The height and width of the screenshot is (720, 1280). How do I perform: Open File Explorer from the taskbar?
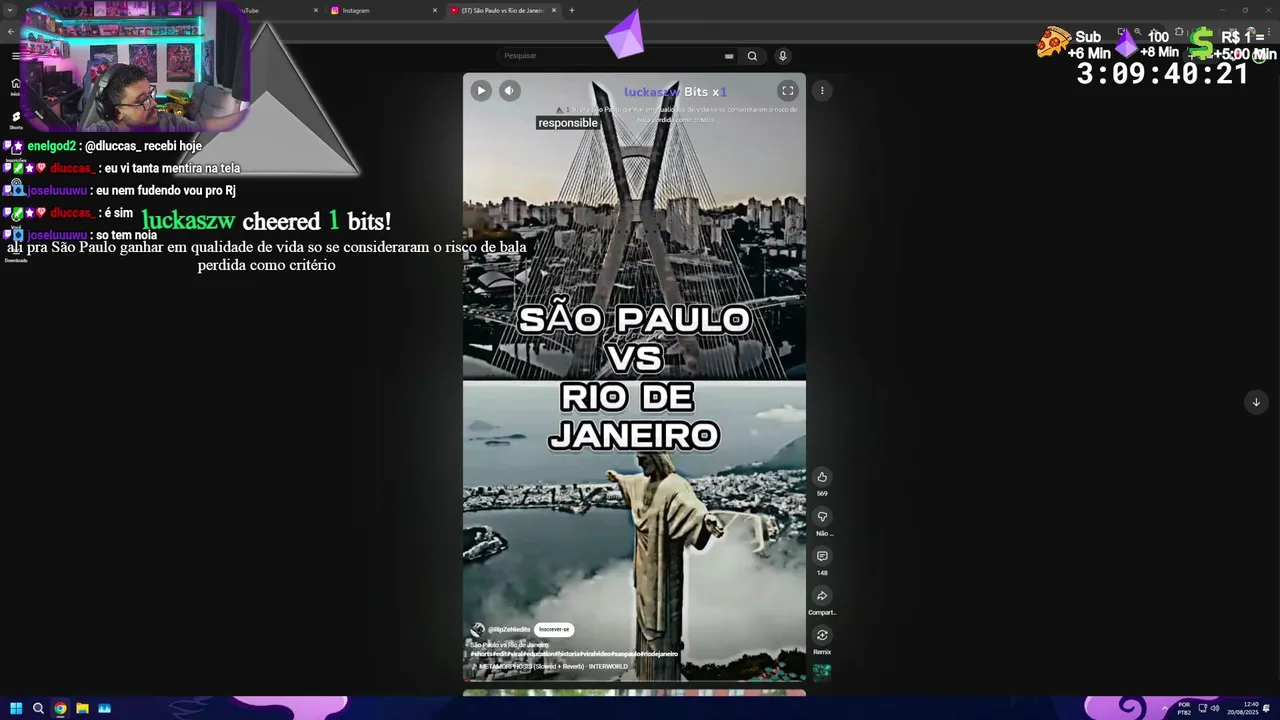(x=82, y=708)
